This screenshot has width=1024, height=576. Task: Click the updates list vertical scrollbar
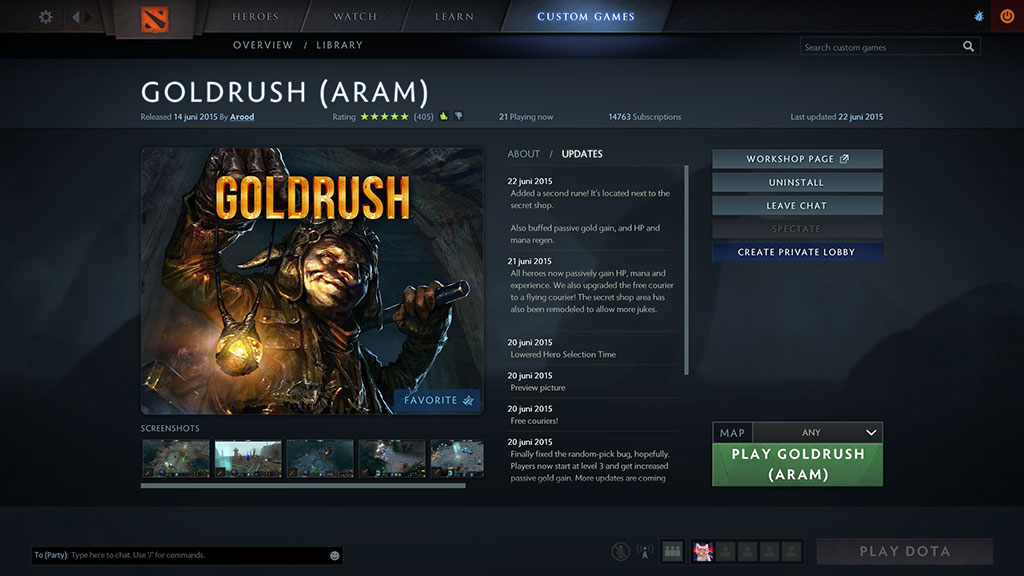click(686, 270)
